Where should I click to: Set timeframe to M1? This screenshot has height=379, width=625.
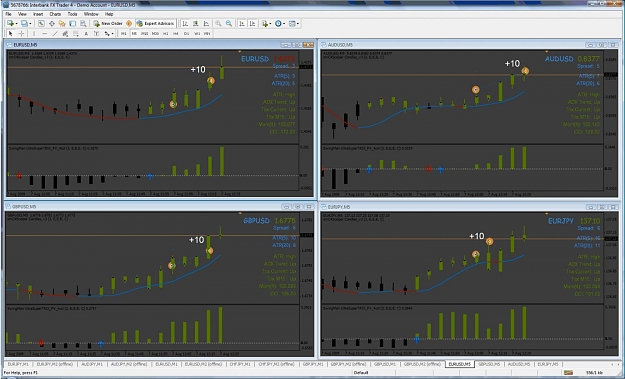click(x=124, y=33)
